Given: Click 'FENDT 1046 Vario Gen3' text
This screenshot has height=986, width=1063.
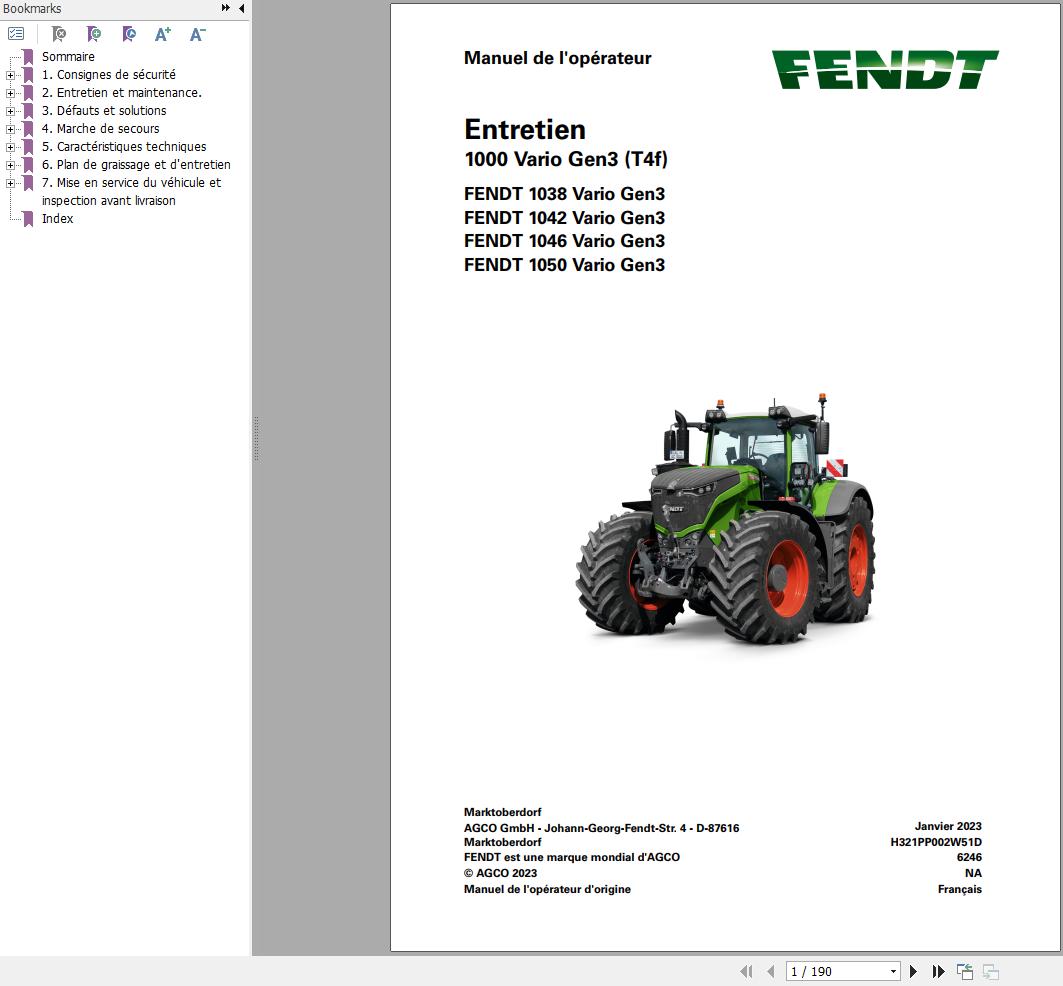Looking at the screenshot, I should pos(564,241).
